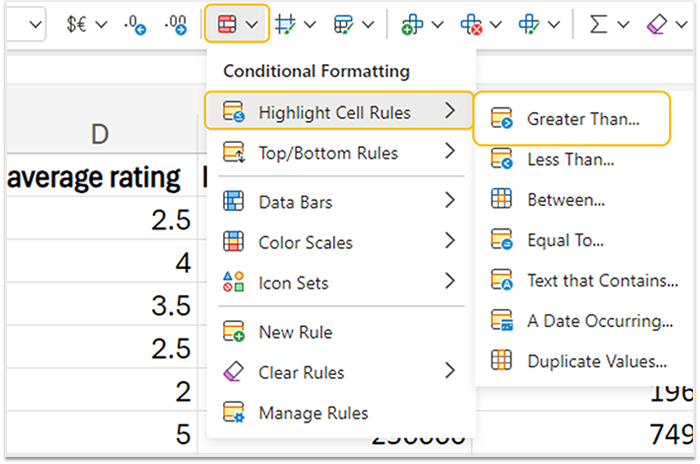Click New Rule in Conditional Formatting
This screenshot has width=700, height=464.
(x=294, y=332)
